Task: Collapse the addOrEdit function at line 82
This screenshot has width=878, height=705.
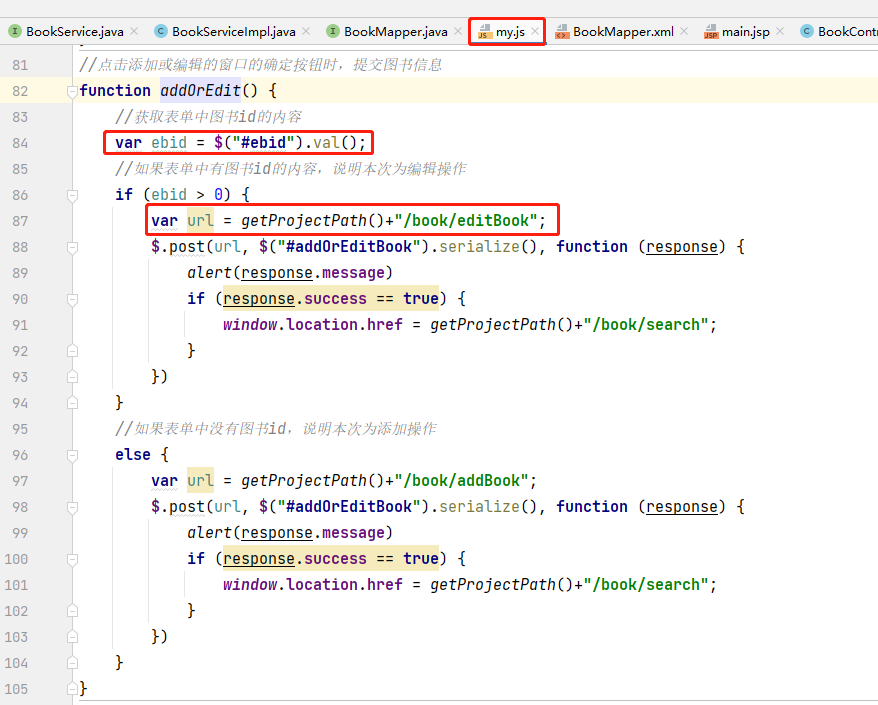Action: pyautogui.click(x=72, y=91)
